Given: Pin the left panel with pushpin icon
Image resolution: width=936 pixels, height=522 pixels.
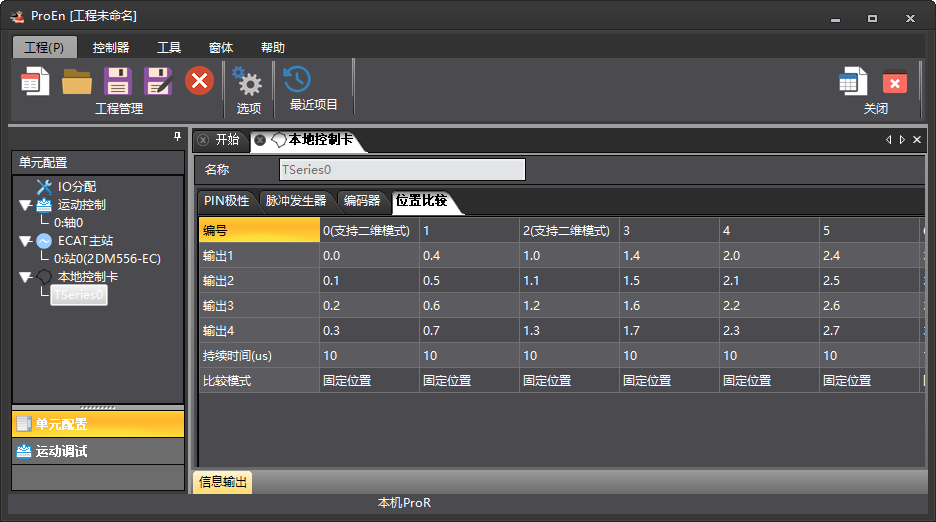Looking at the screenshot, I should (x=177, y=137).
